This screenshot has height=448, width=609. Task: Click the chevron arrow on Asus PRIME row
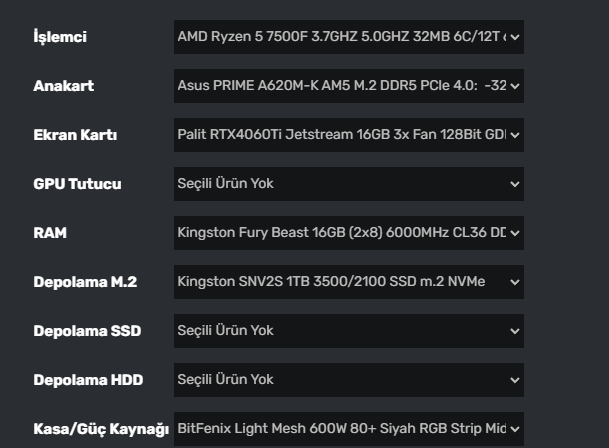(x=515, y=86)
